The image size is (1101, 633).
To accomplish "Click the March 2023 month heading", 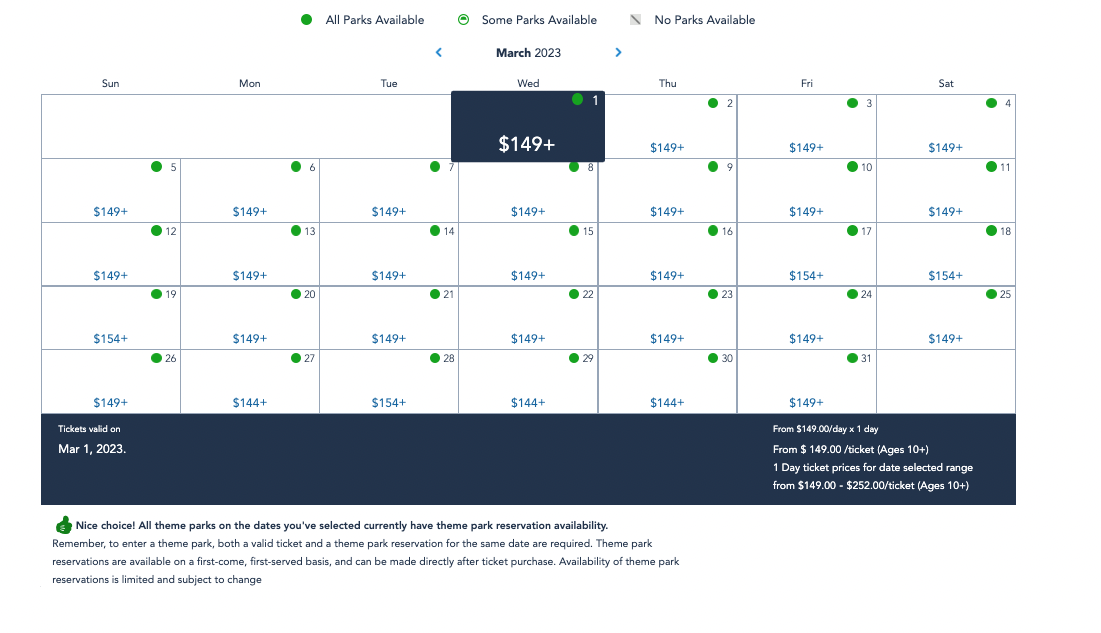I will point(528,53).
